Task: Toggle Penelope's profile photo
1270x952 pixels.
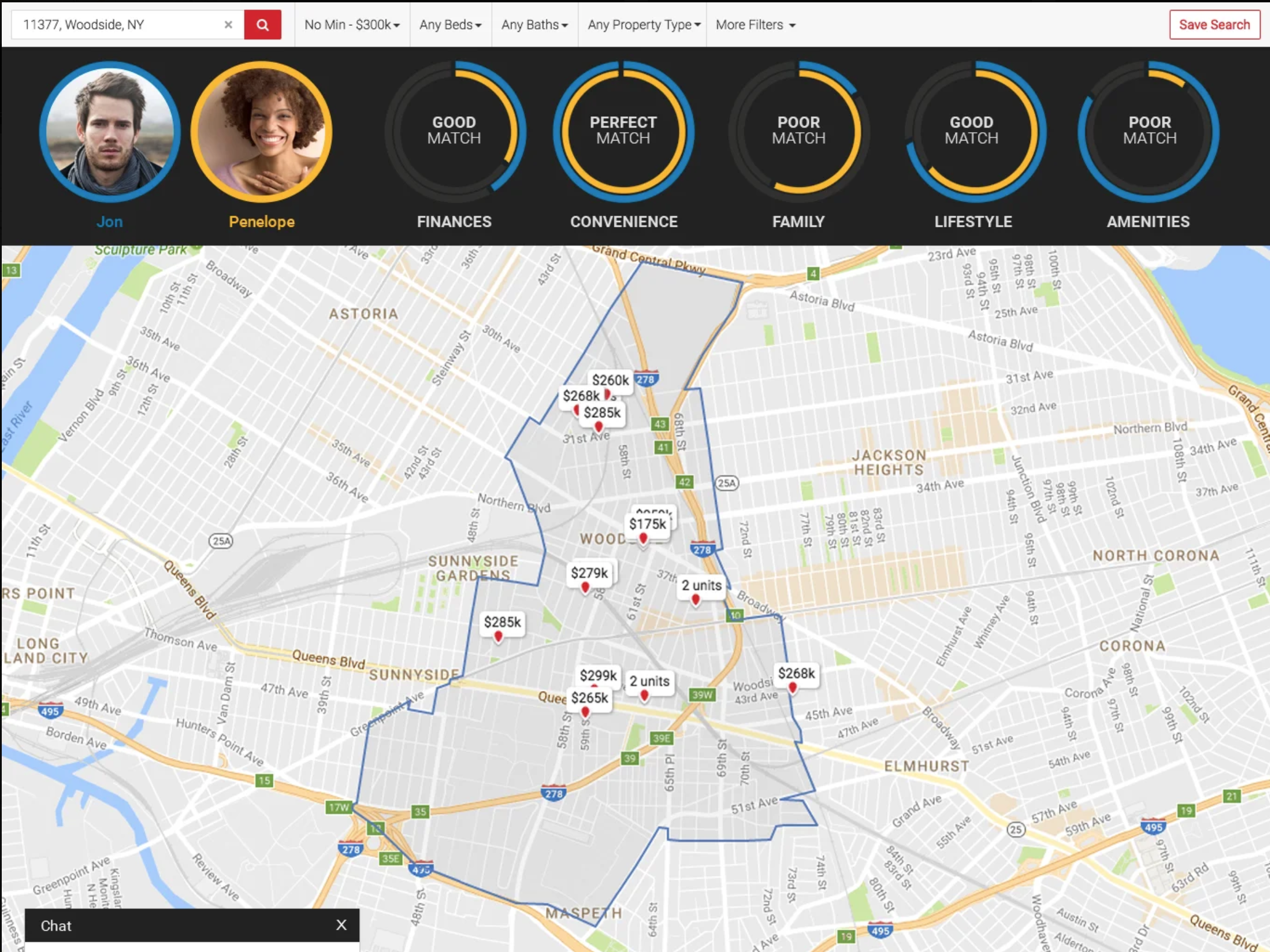Action: pos(262,132)
